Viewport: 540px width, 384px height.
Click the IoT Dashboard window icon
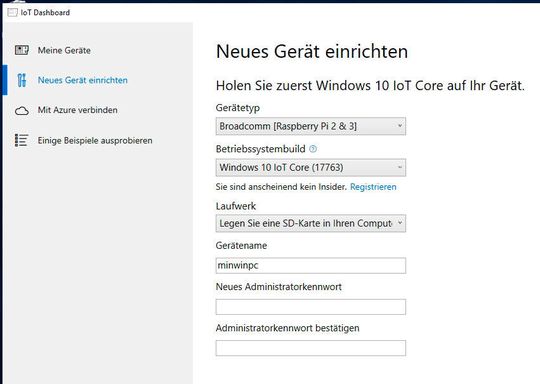pos(12,13)
